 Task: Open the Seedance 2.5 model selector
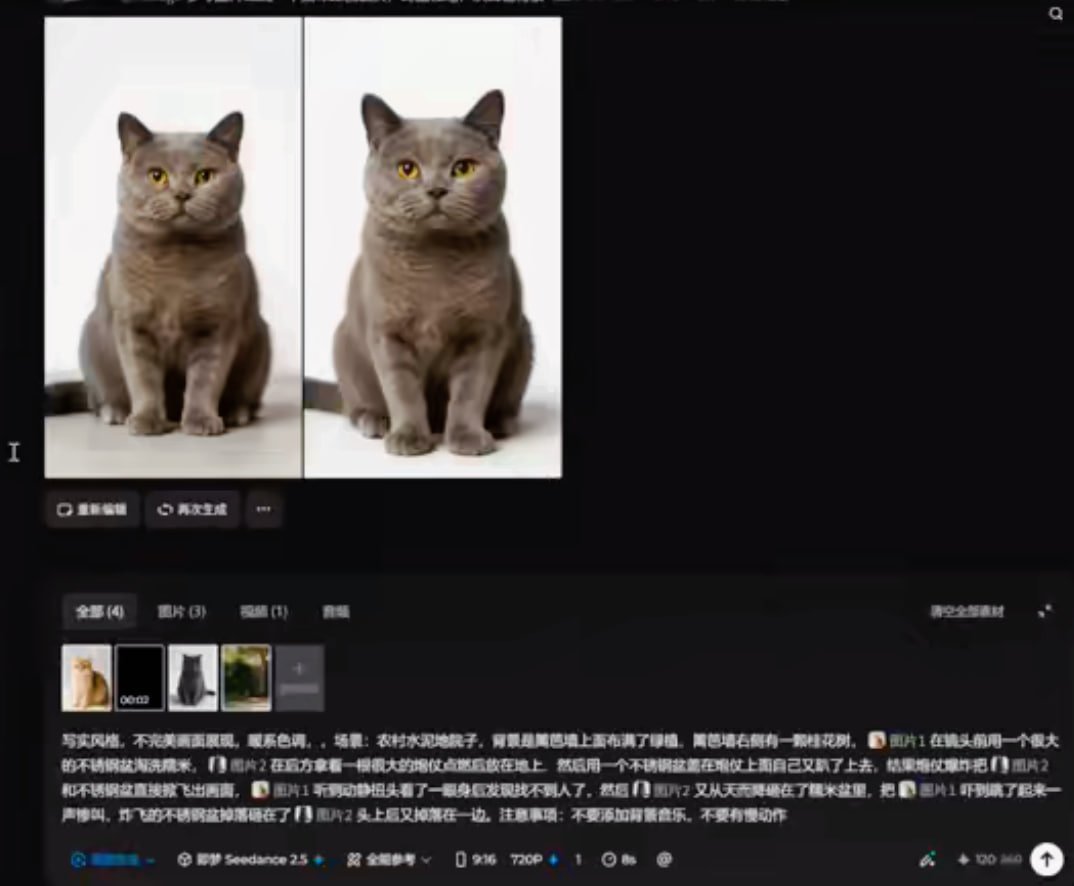(x=251, y=860)
